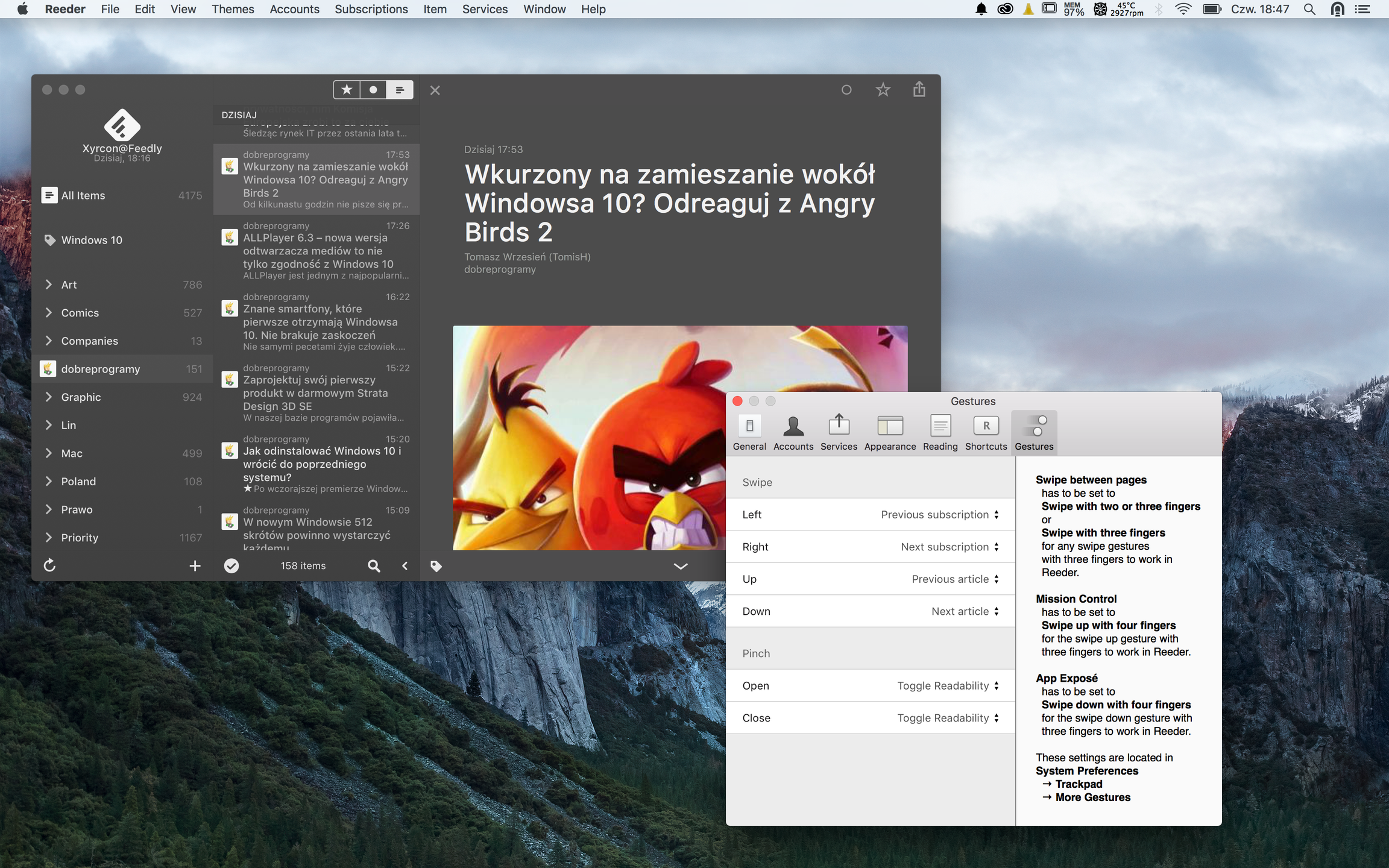
Task: Click the plus add subscription icon
Action: (x=195, y=565)
